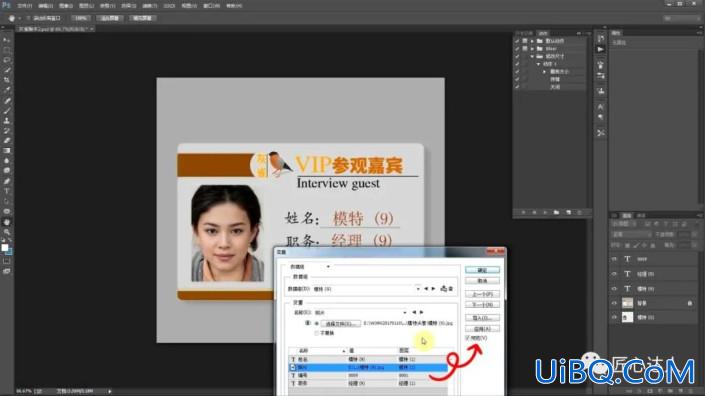Viewport: 705px width, 396px height.
Task: Select the Rectangular Marquee tool
Action: 7,50
